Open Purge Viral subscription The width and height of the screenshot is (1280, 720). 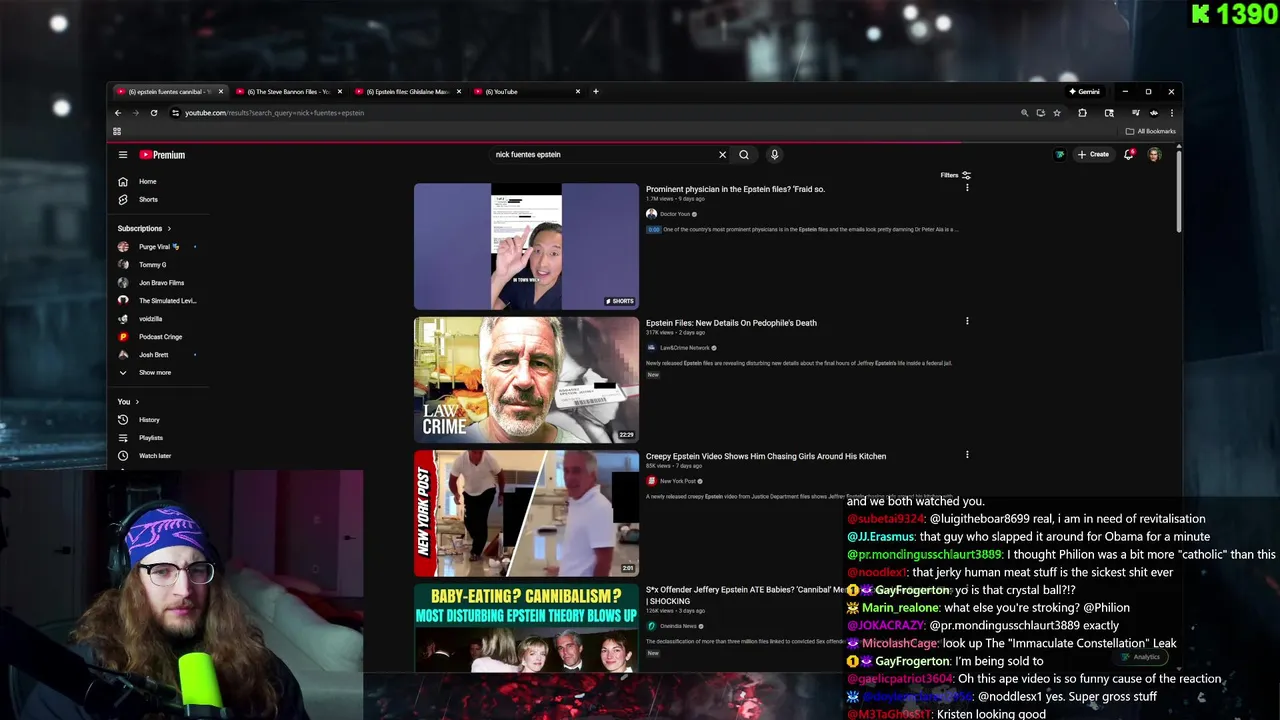(x=158, y=247)
